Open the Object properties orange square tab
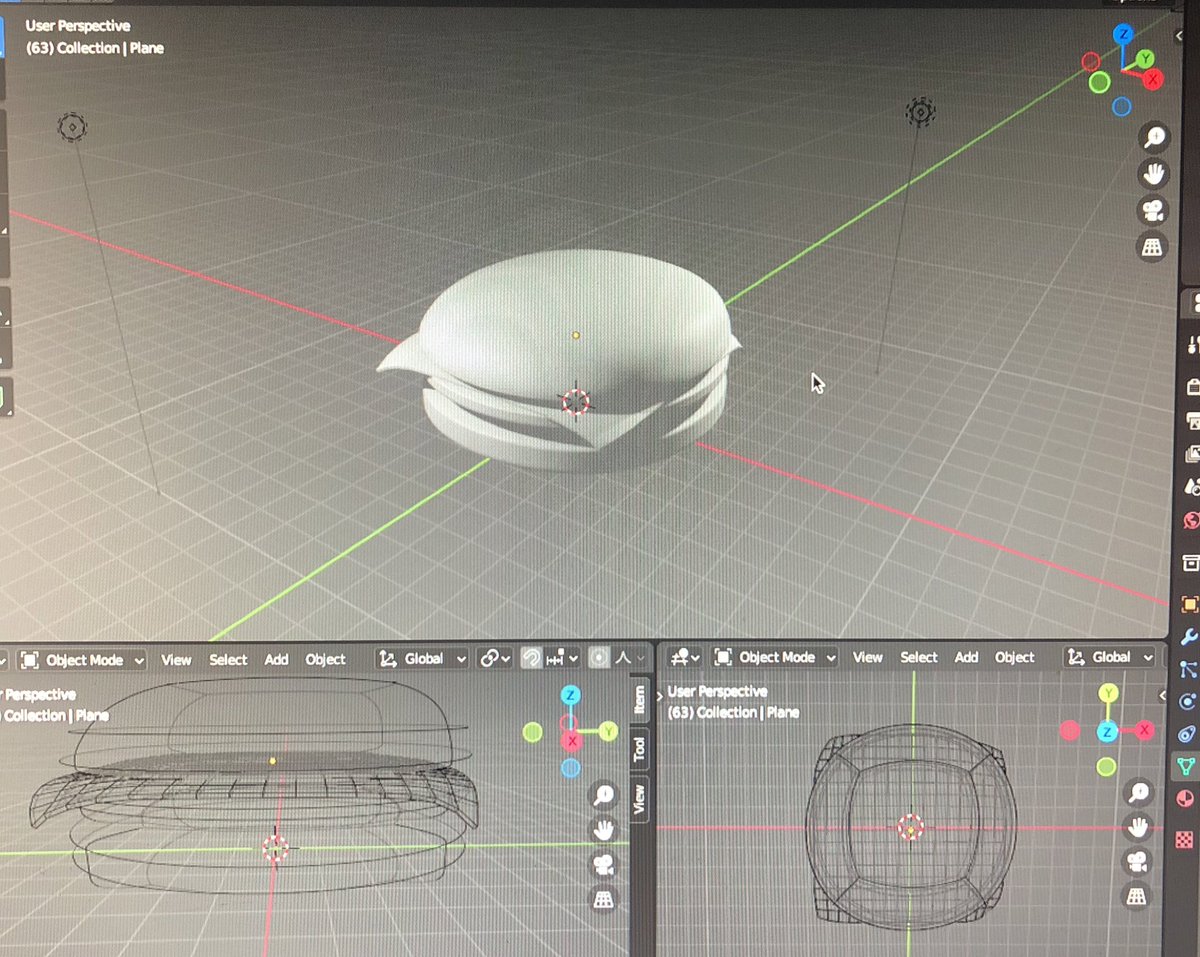Screen dimensions: 1200x957 pos(1189,604)
